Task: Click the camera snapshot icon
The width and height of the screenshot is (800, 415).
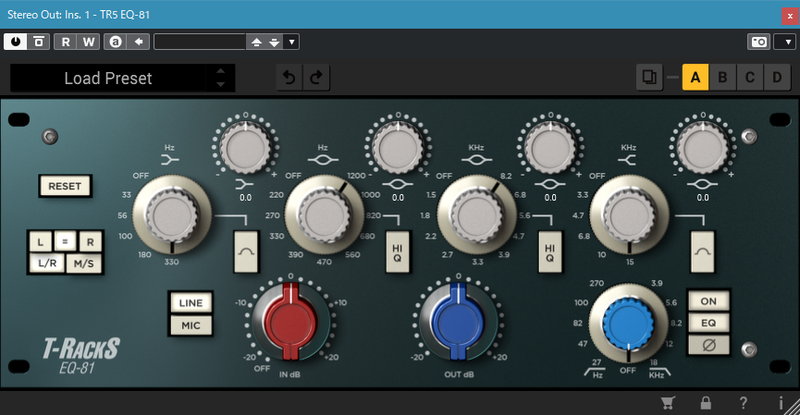Action: [x=759, y=42]
